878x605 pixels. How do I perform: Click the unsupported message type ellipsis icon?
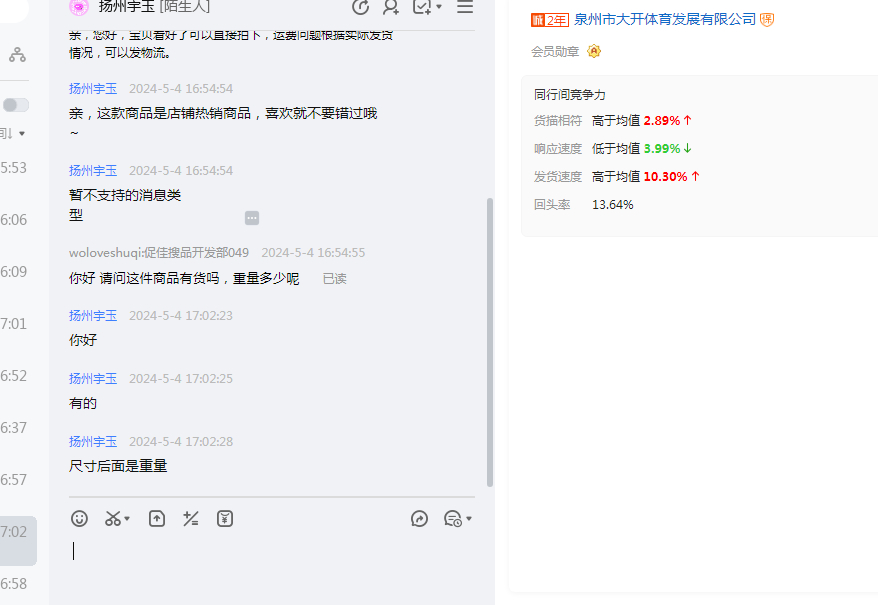coord(252,218)
